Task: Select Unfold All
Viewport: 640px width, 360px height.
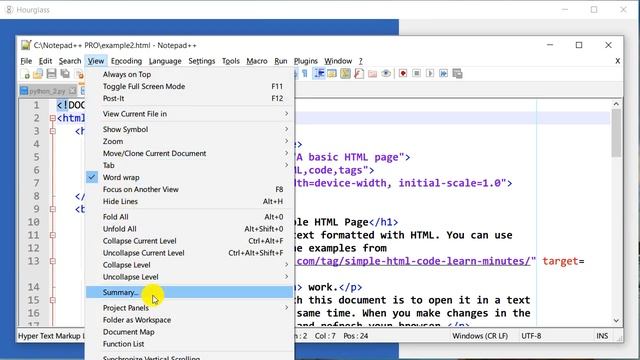Action: 189,229
